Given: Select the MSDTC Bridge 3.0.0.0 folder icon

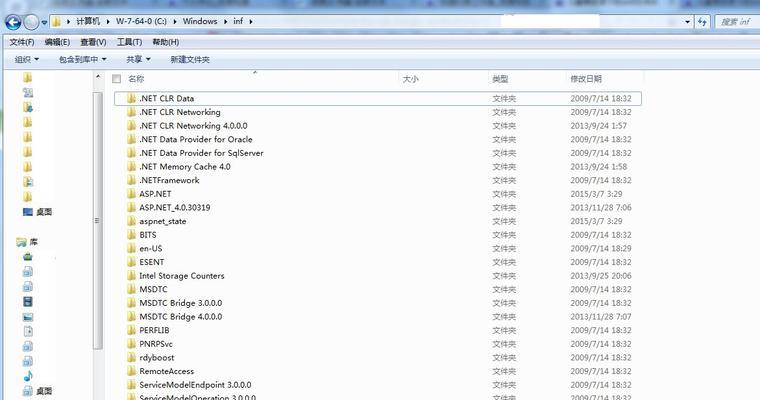Looking at the screenshot, I should (131, 303).
